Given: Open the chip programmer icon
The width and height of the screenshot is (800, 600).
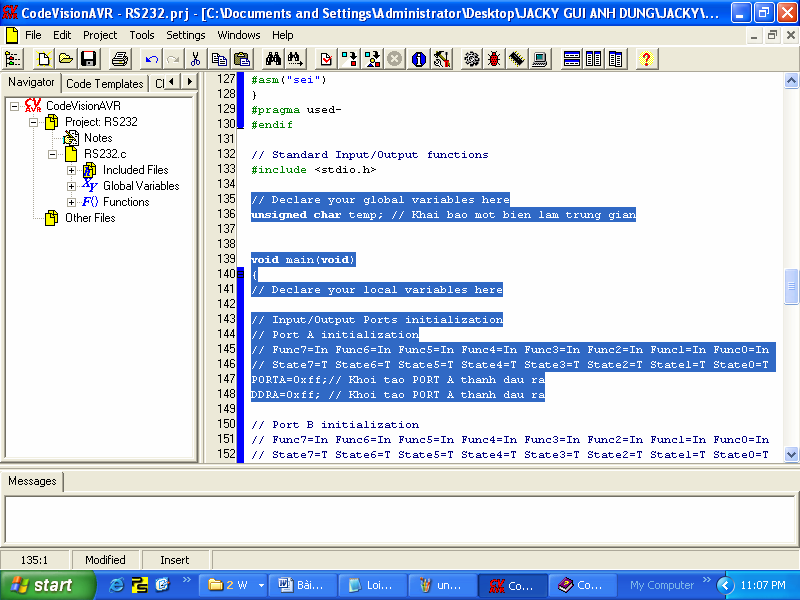Looking at the screenshot, I should point(517,59).
